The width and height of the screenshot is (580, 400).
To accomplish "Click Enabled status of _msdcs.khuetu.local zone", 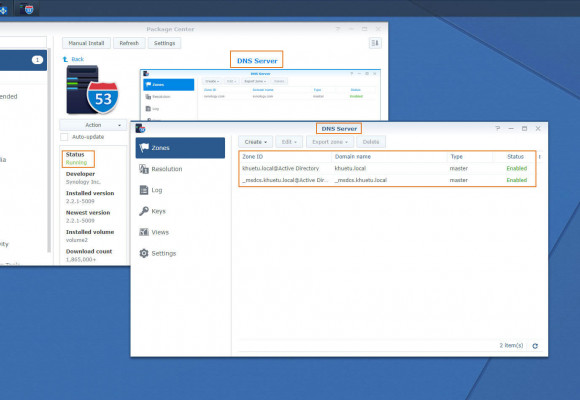I will (x=516, y=180).
